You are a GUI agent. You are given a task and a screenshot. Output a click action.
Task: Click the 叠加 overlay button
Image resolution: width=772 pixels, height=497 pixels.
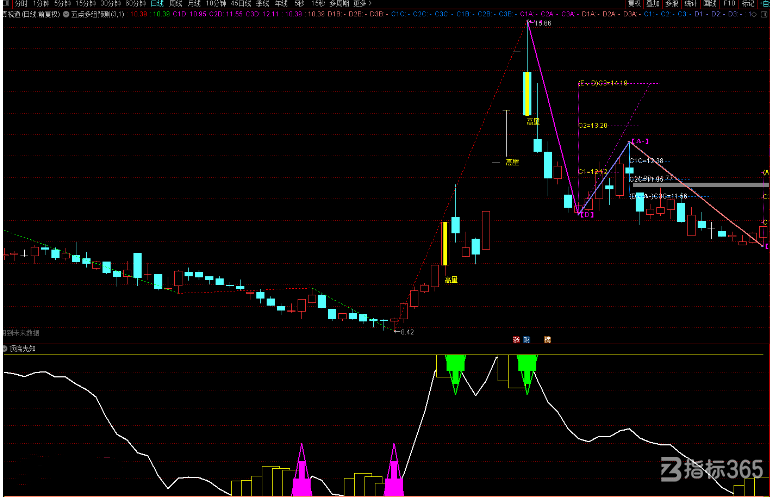point(653,3)
